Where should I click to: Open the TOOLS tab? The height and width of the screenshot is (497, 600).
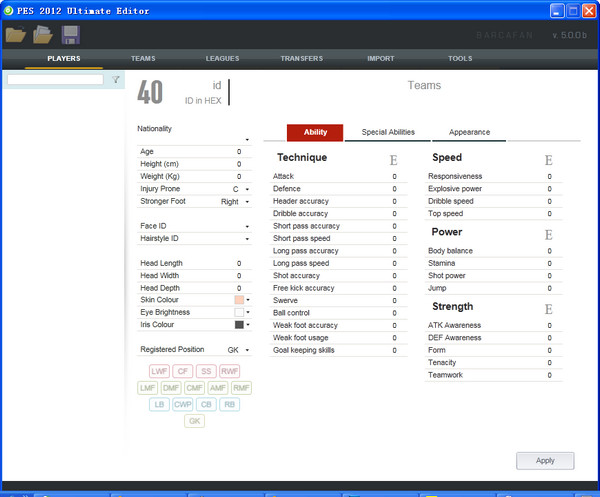[460, 59]
